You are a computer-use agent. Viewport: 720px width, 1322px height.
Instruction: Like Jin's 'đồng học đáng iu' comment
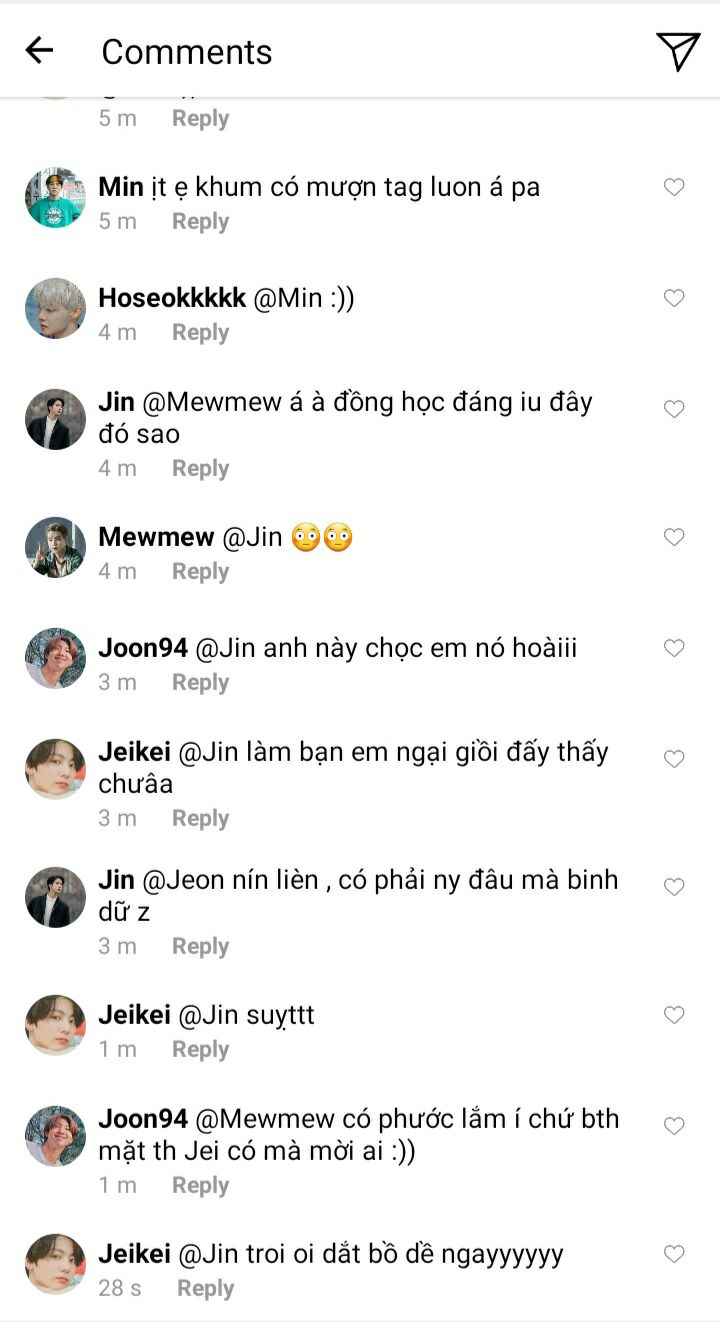click(x=675, y=409)
